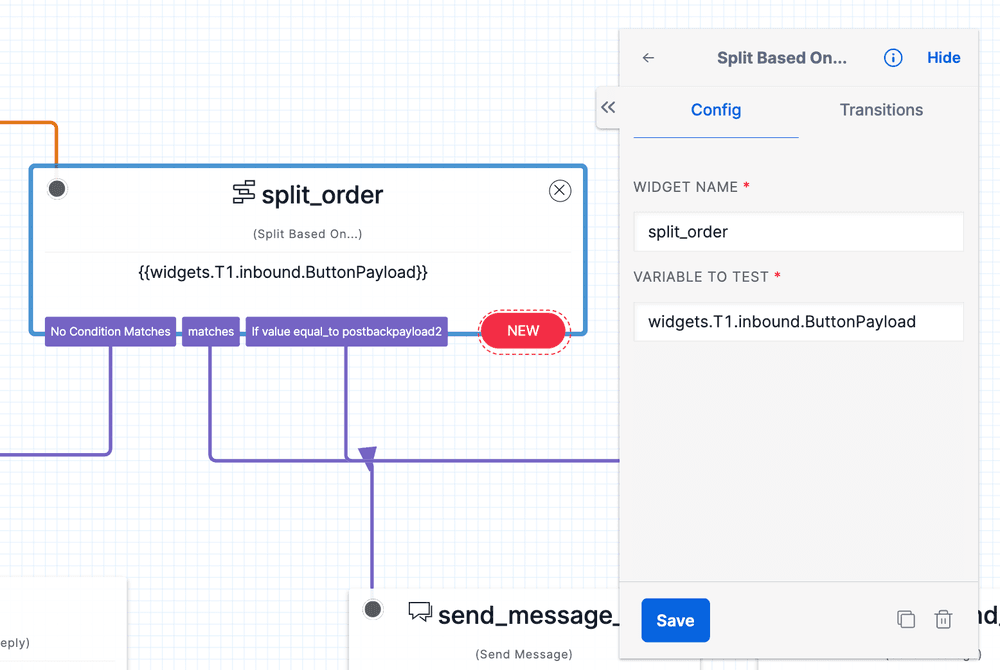
Task: Add a new condition with the NEW button
Action: point(524,330)
